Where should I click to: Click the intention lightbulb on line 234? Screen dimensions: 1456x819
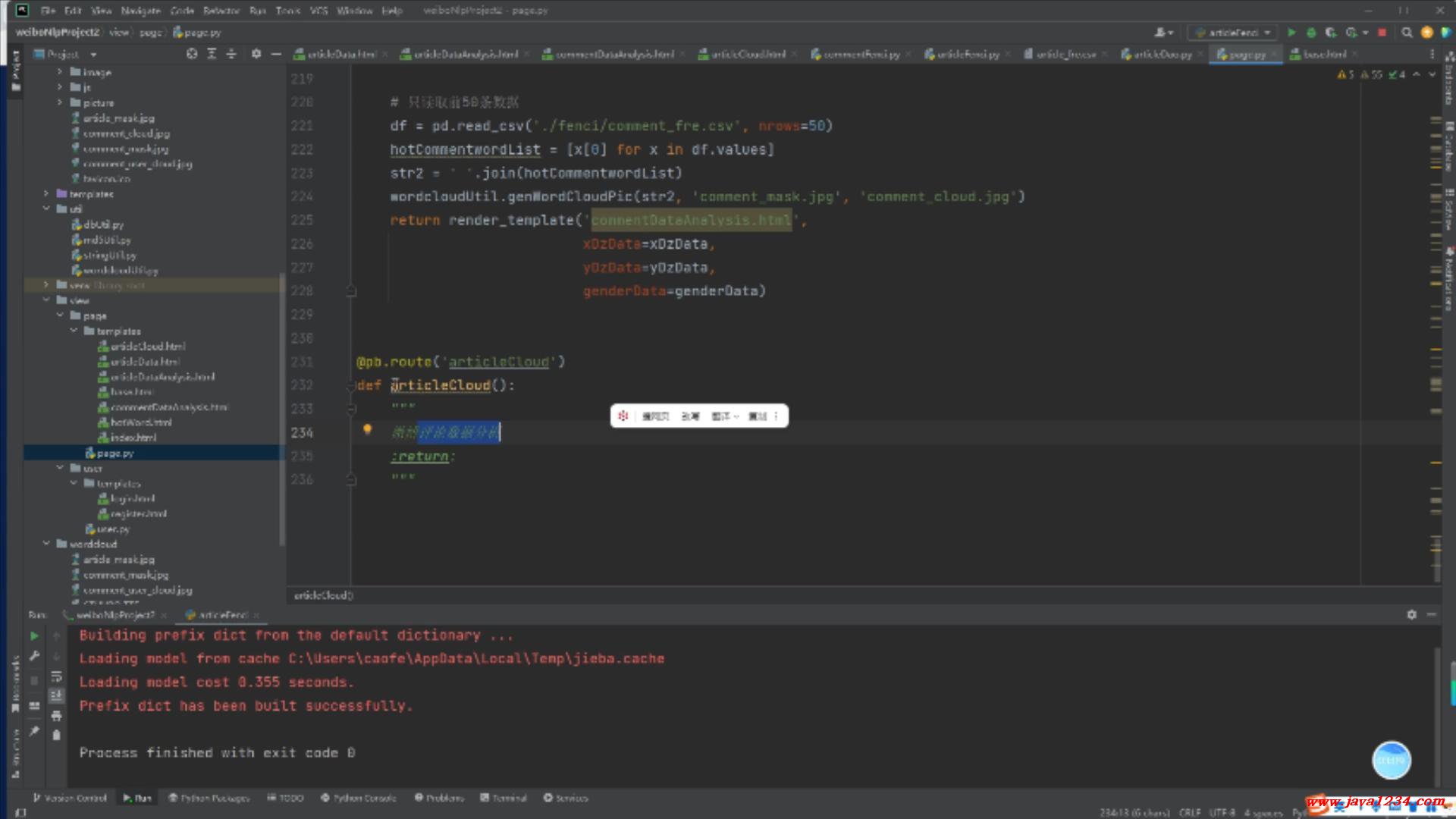click(368, 430)
